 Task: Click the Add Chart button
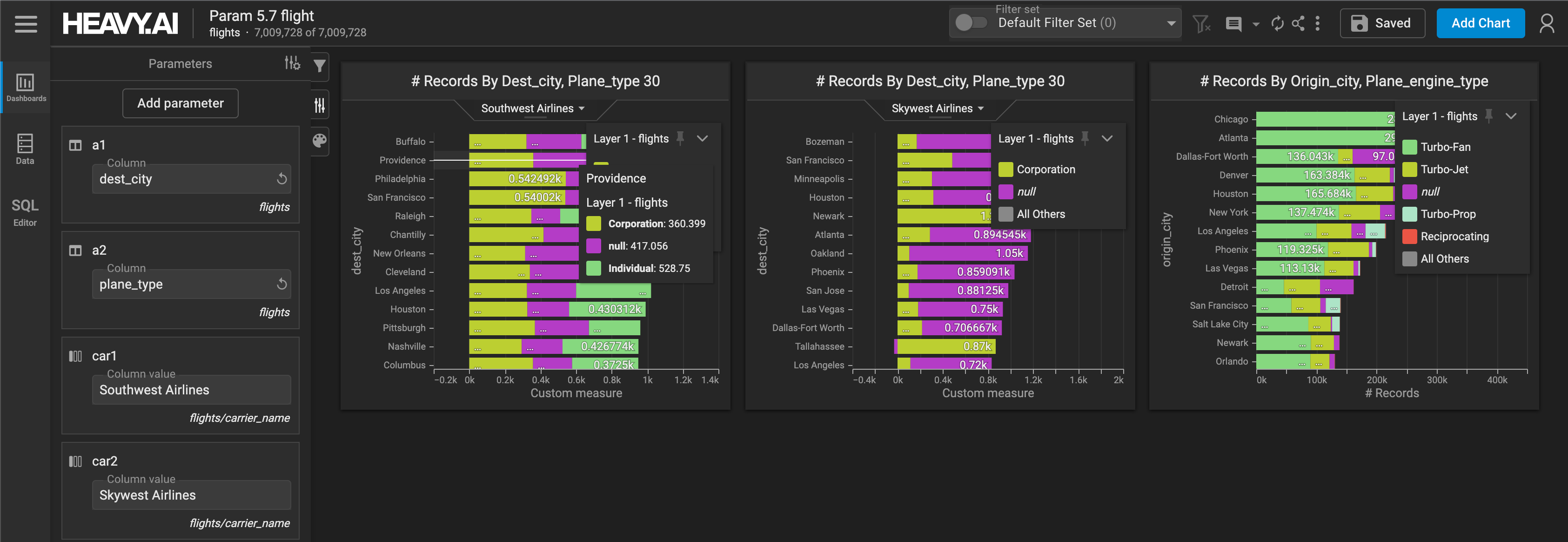[1480, 24]
